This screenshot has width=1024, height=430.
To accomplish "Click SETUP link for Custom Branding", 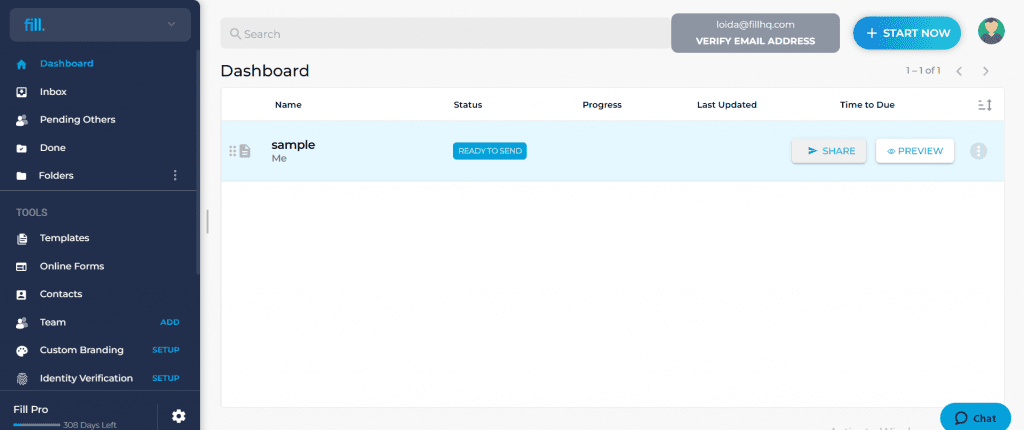I will pos(166,350).
